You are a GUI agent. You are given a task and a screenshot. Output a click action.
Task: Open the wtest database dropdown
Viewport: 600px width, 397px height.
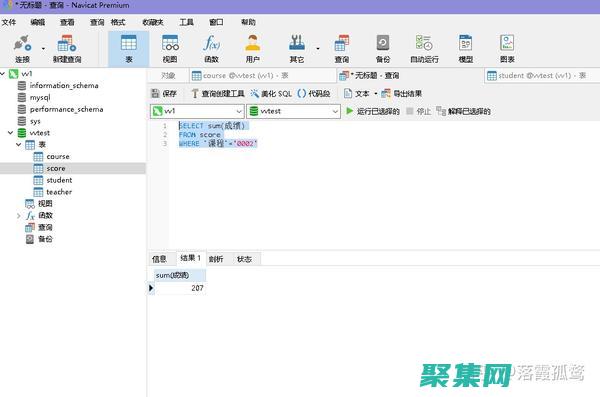[293, 111]
